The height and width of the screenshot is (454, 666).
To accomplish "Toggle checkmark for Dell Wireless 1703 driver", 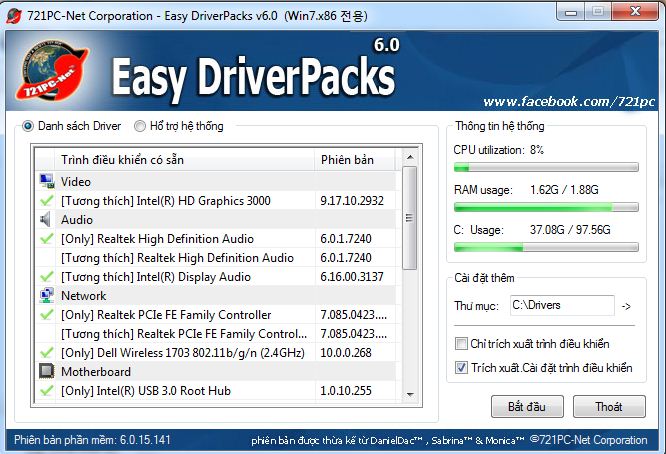I will [46, 352].
